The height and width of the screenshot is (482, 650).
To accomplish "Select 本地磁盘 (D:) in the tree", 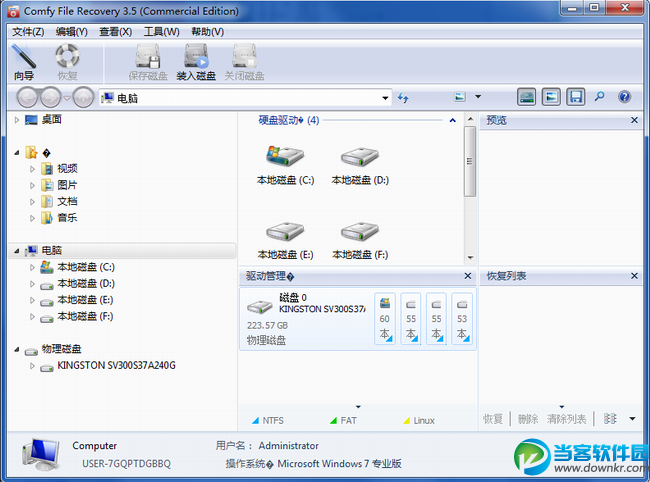I will [86, 283].
